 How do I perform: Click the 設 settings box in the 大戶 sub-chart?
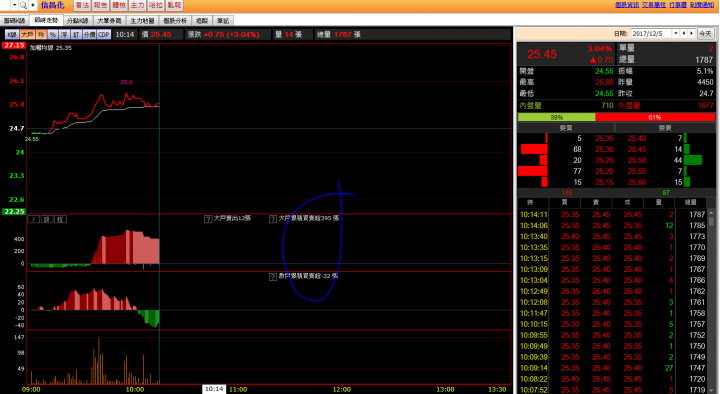pos(47,220)
